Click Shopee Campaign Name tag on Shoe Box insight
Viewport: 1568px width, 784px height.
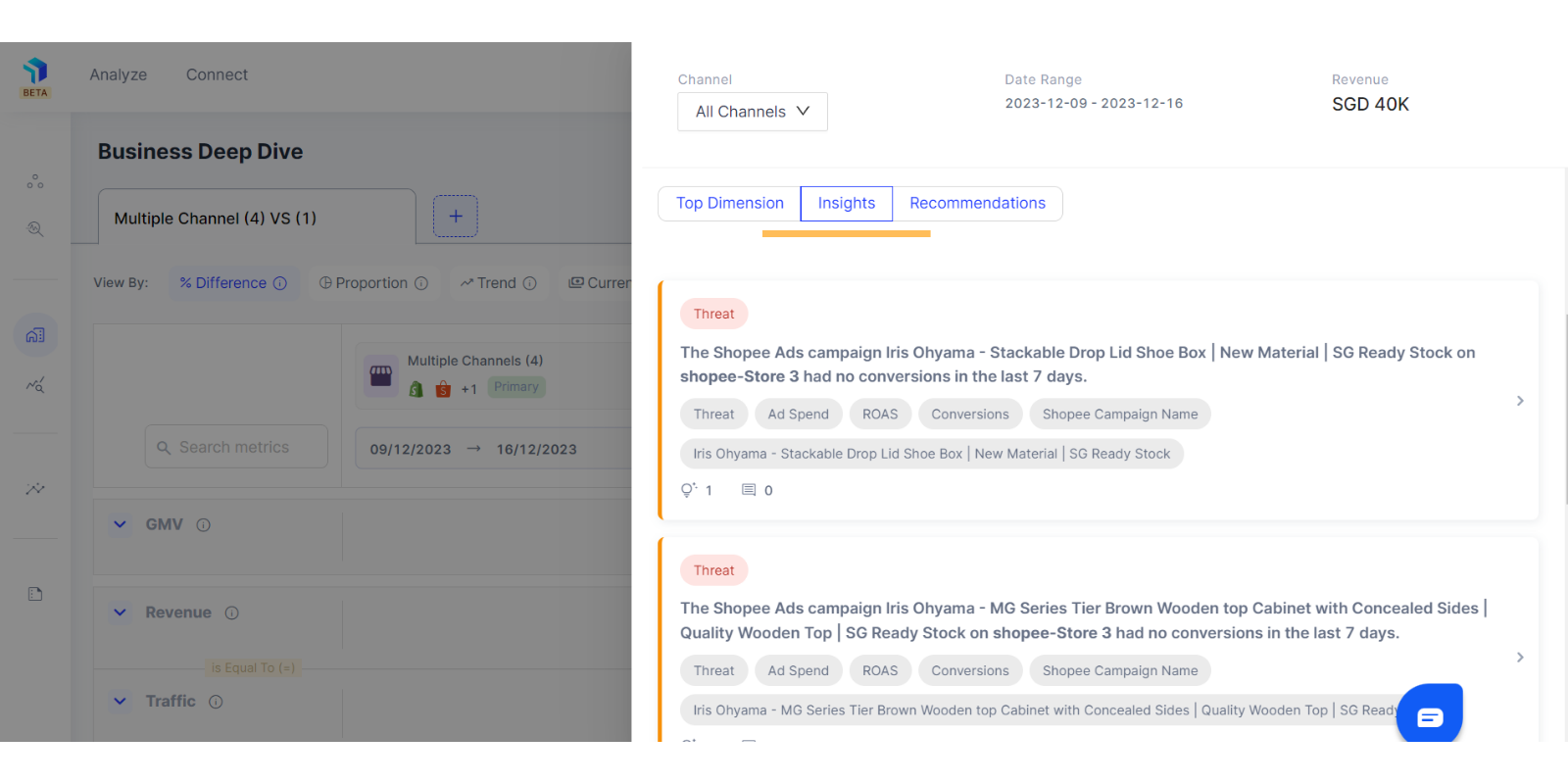pos(1120,415)
